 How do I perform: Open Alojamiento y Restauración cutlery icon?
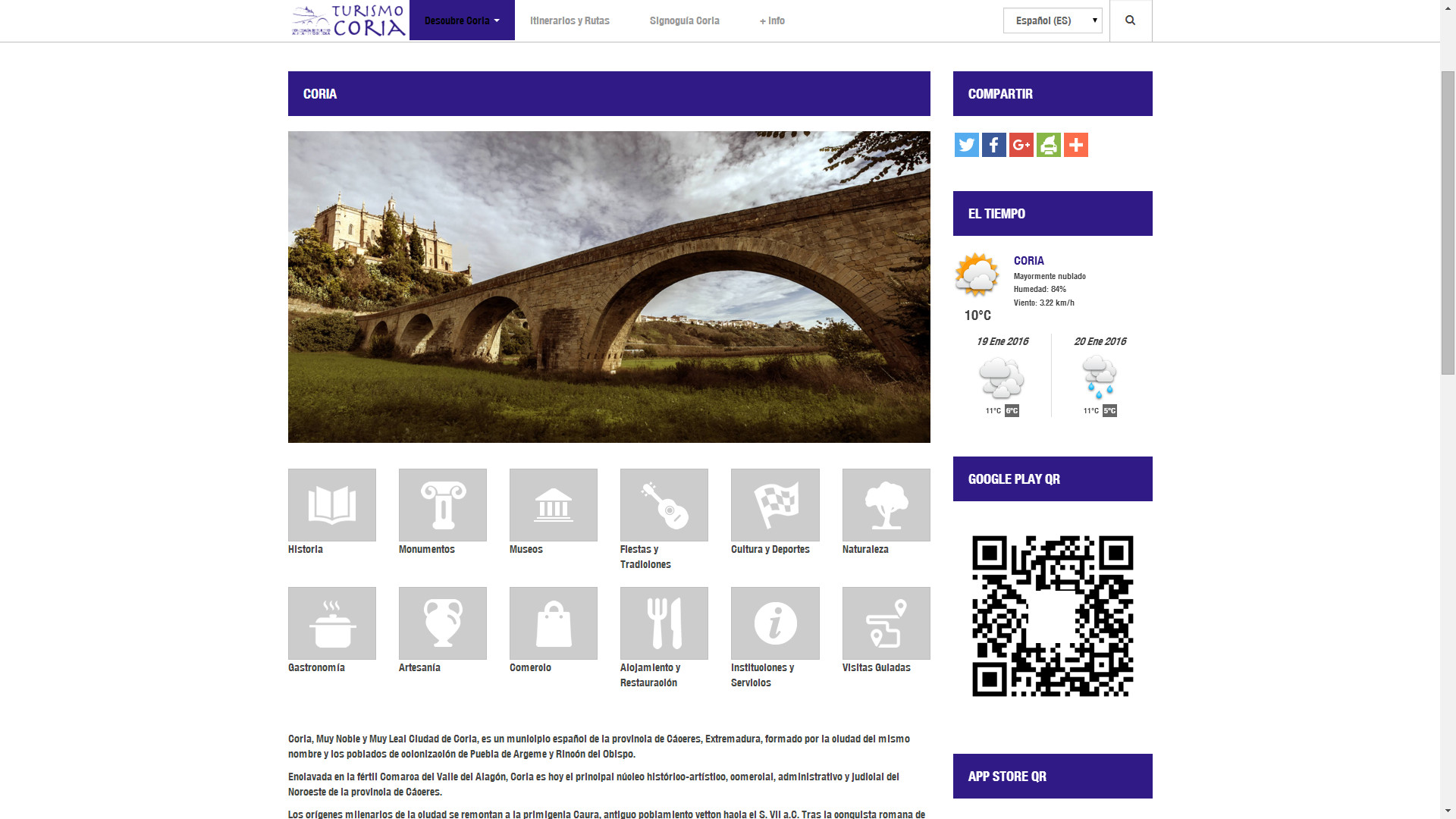pyautogui.click(x=664, y=623)
